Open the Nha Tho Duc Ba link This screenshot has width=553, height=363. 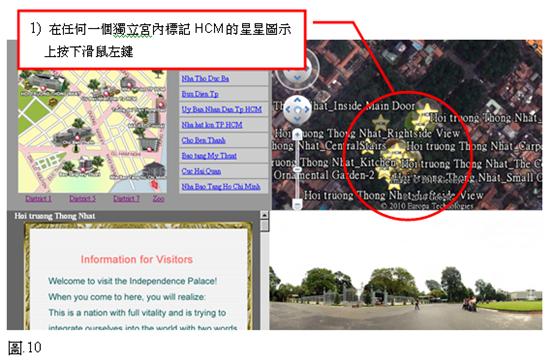pos(205,78)
